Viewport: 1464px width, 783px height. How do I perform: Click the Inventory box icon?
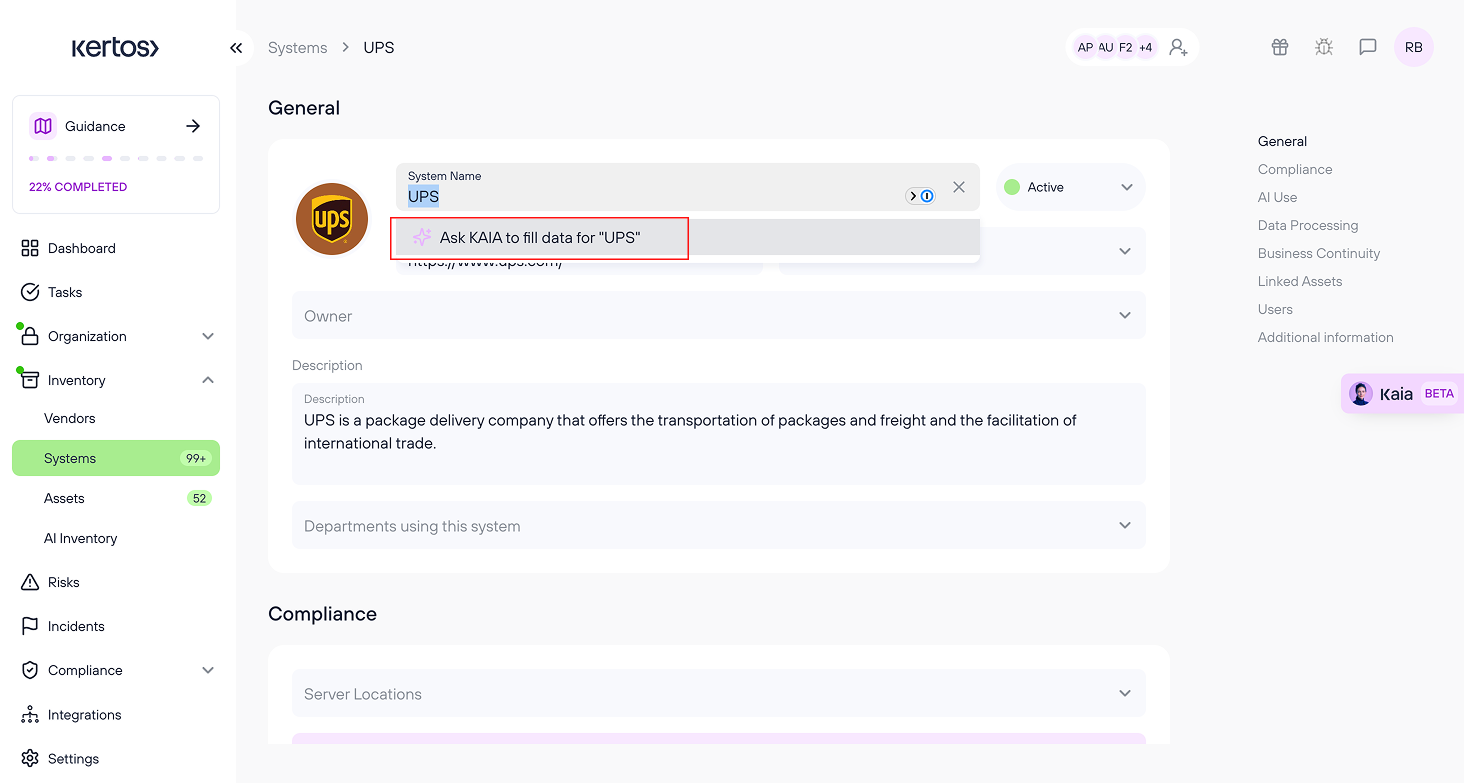tap(30, 380)
